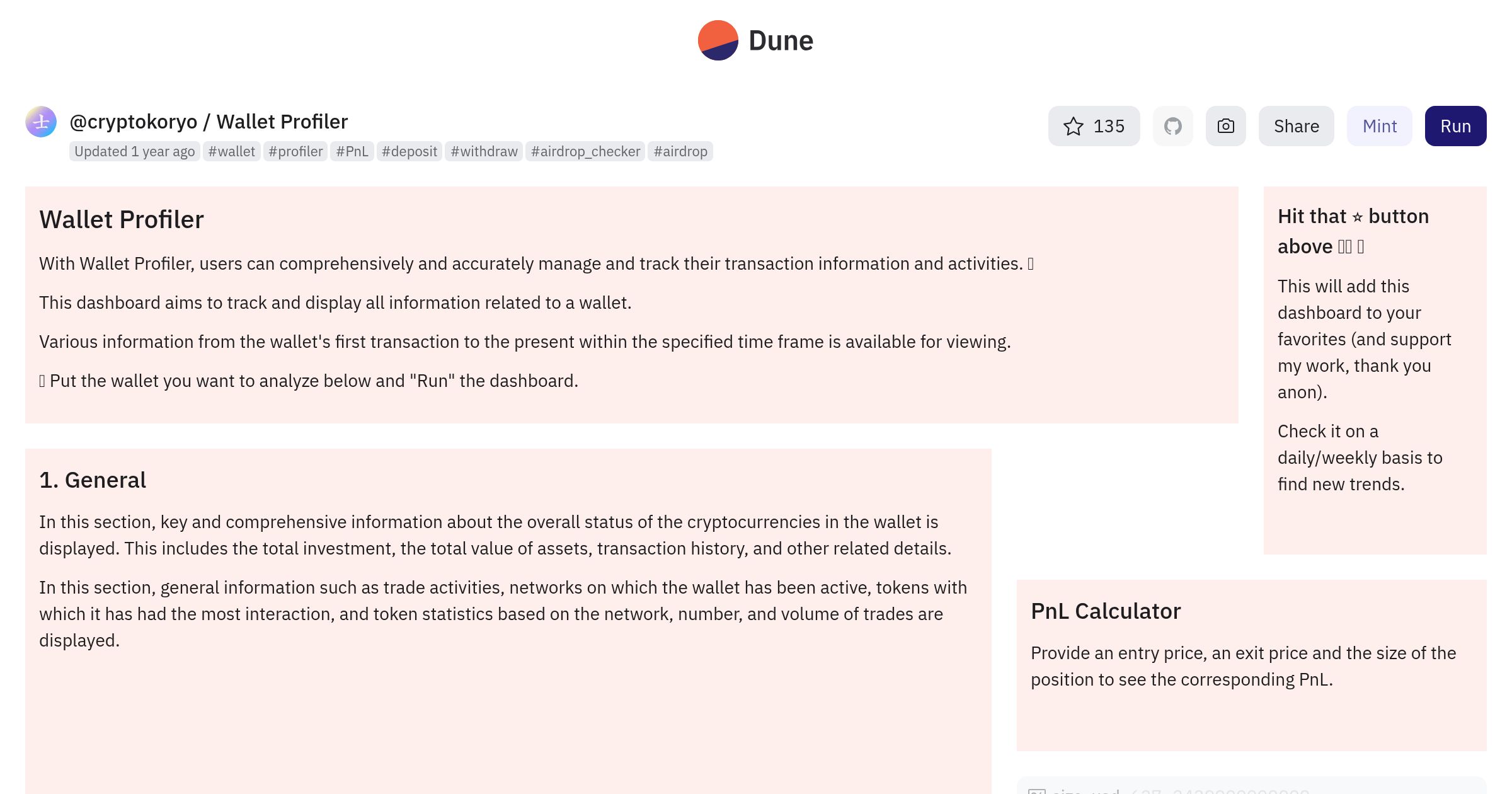This screenshot has width=1512, height=794.
Task: Run the dashboard with Run button
Action: [x=1456, y=126]
